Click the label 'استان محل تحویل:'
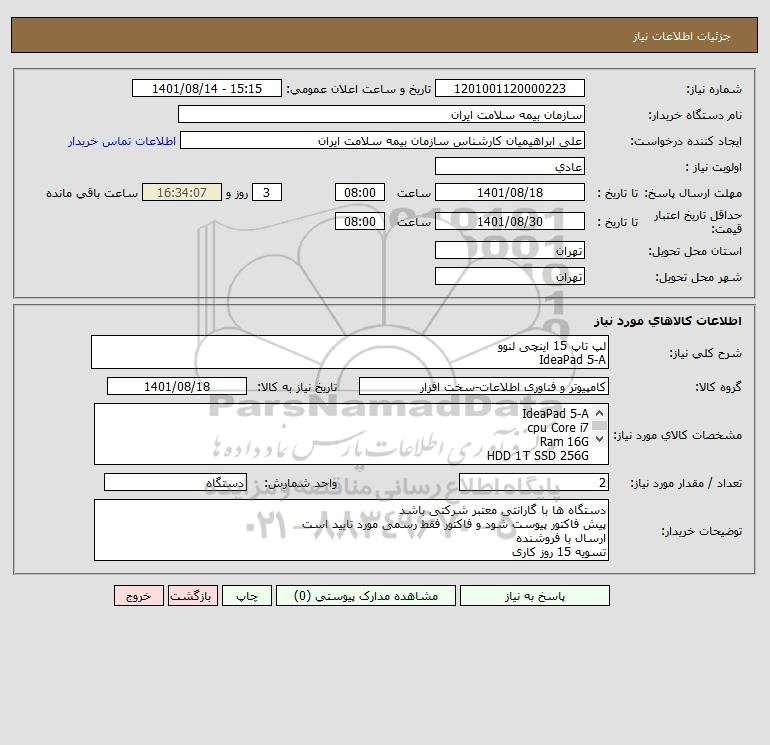This screenshot has height=745, width=770. (695, 251)
